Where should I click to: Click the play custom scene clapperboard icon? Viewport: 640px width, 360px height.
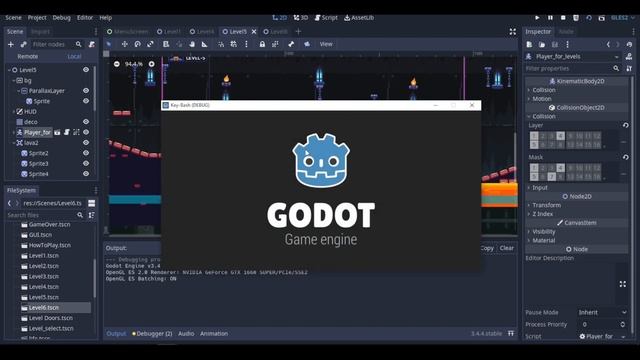pos(602,18)
